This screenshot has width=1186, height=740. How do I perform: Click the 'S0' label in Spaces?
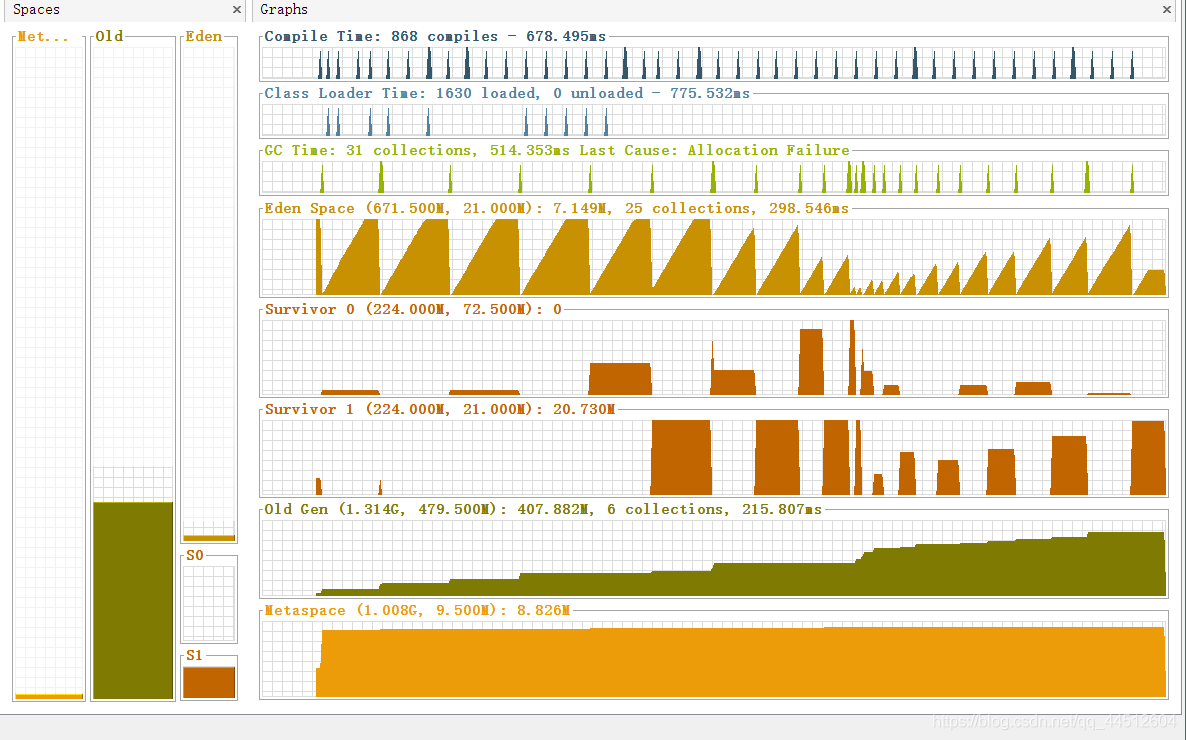[x=194, y=555]
